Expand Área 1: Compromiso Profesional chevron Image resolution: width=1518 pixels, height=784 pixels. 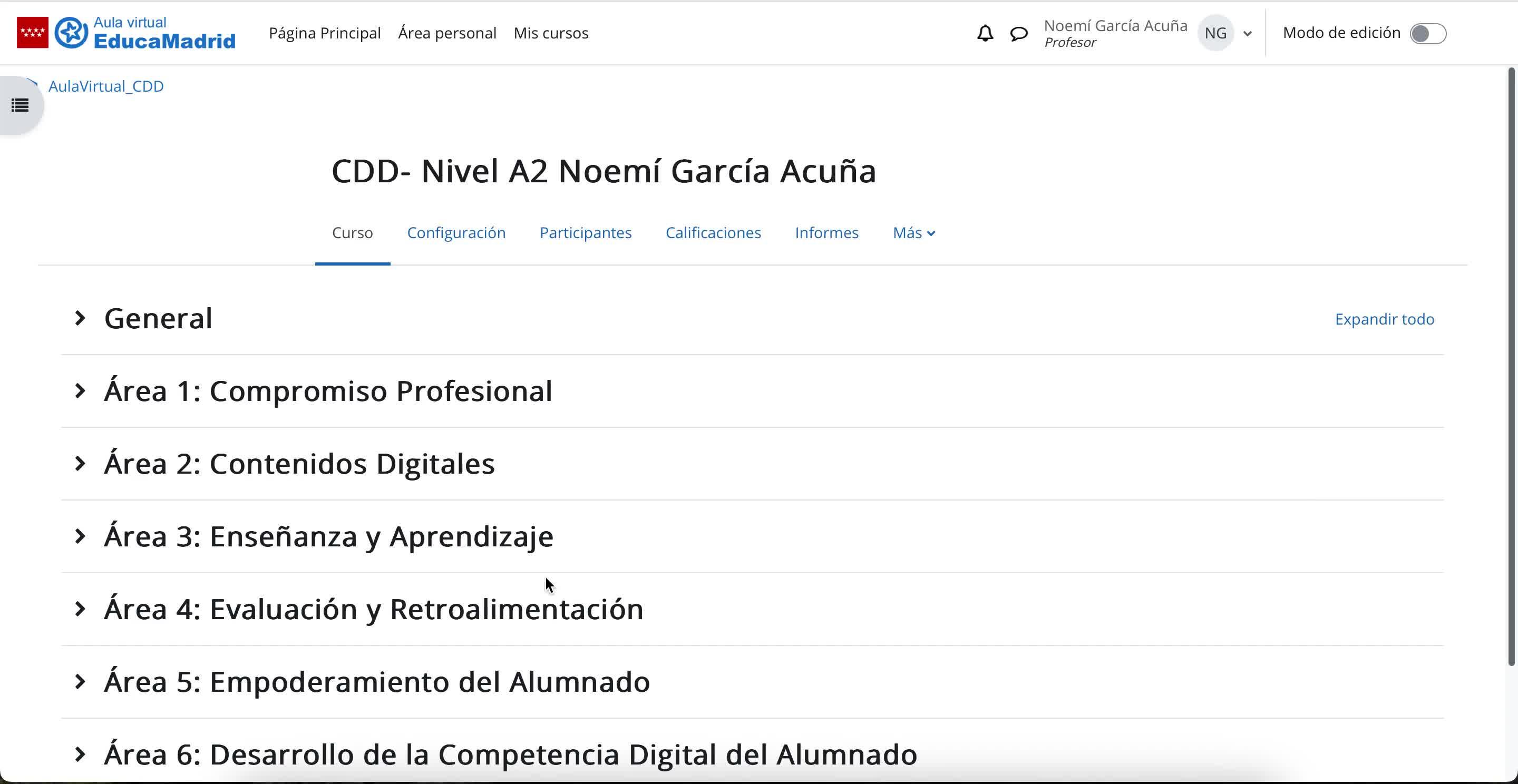pos(80,390)
